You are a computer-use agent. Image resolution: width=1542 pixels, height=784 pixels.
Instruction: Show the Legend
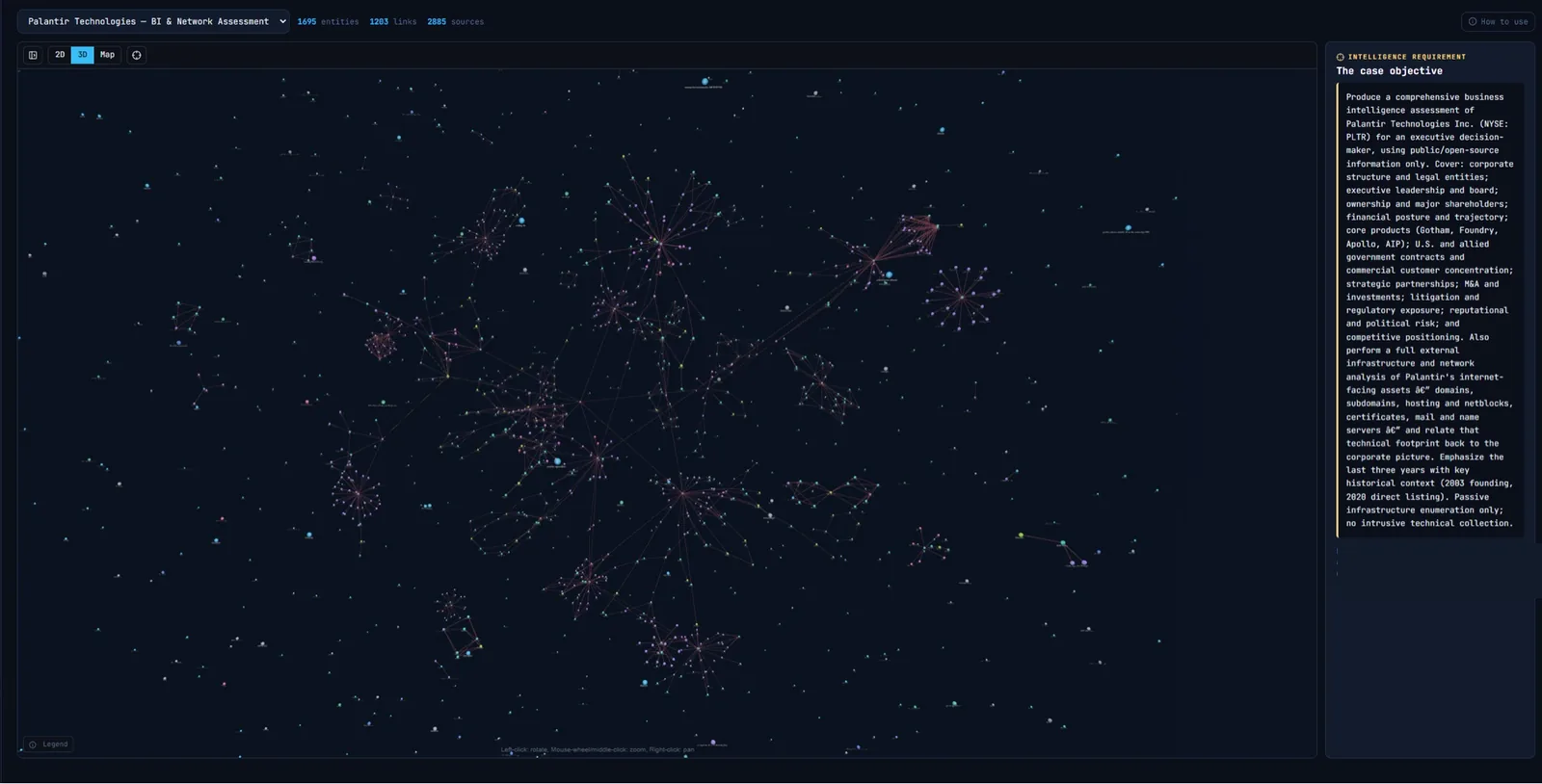coord(48,744)
